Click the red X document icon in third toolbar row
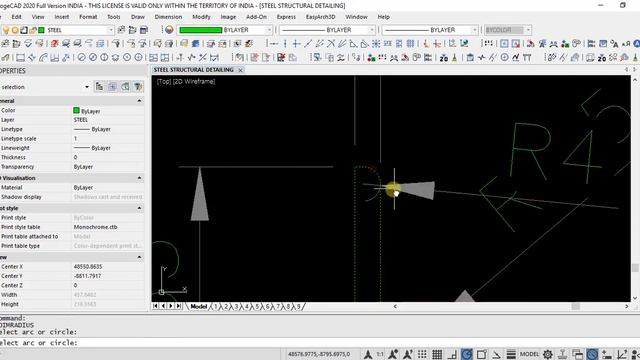 pyautogui.click(x=281, y=58)
